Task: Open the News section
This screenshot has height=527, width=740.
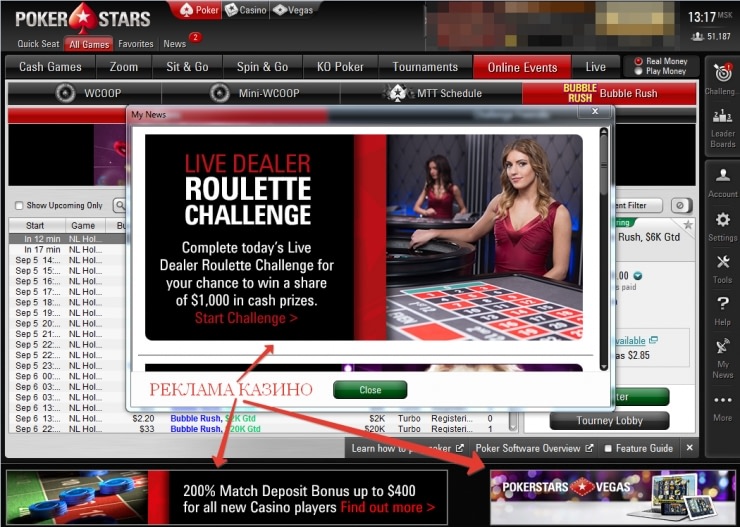Action: [x=175, y=44]
